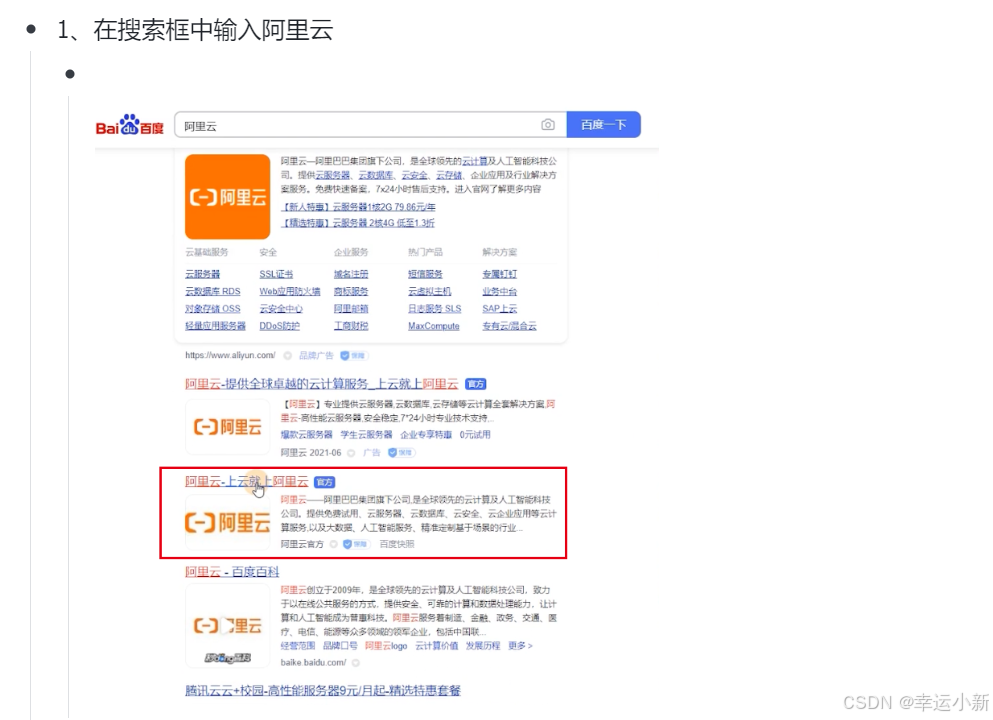993x720 pixels.
Task: Click the https://www.aliyun.com/ URL text
Action: pos(230,355)
